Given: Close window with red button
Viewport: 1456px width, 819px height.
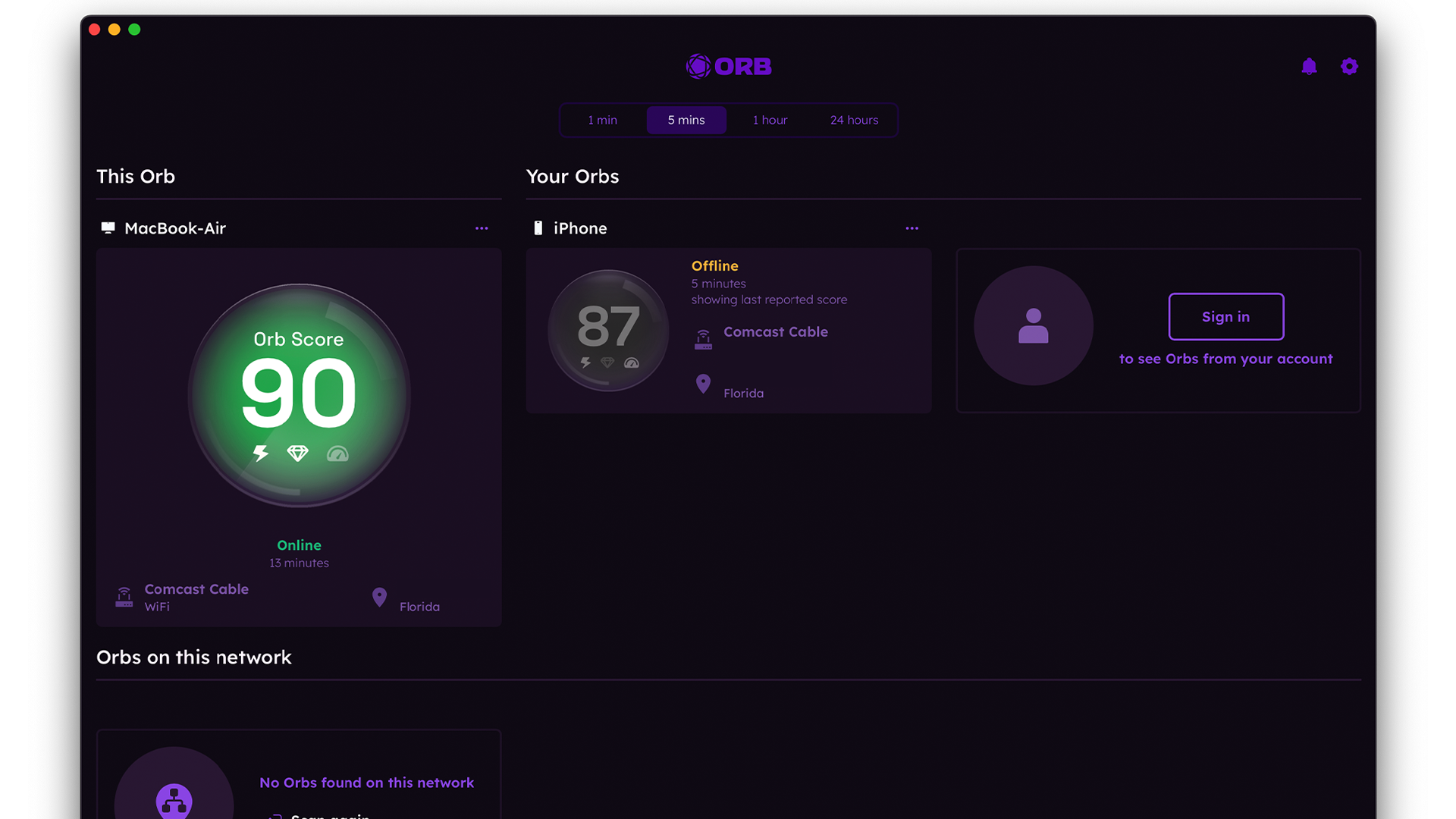Looking at the screenshot, I should (94, 30).
